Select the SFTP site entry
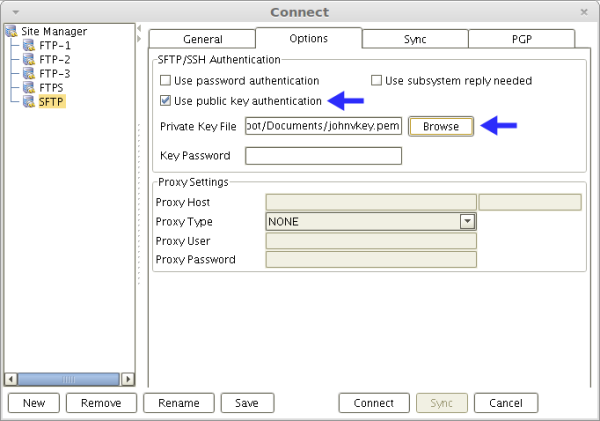Image resolution: width=600 pixels, height=421 pixels. click(51, 102)
